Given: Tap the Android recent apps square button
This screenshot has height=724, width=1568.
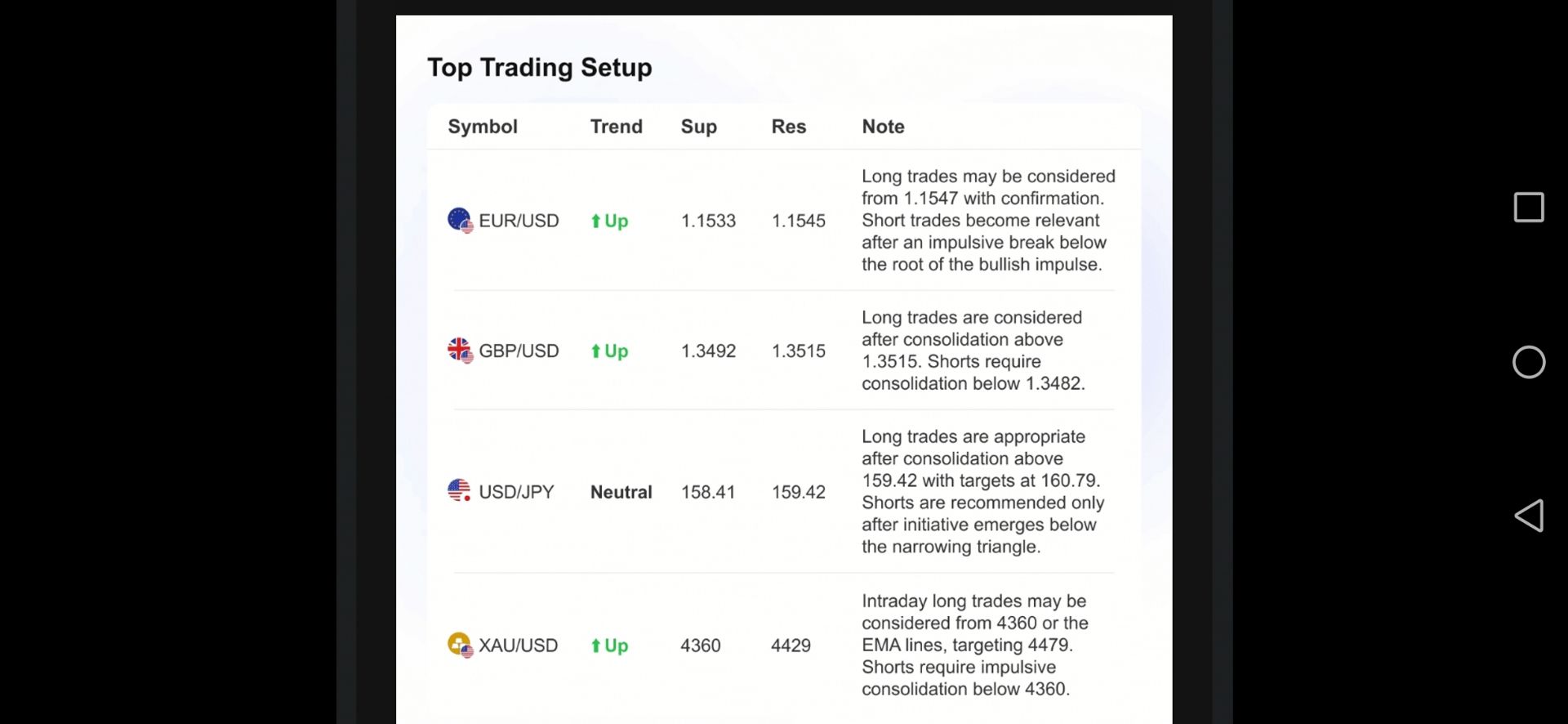Looking at the screenshot, I should pyautogui.click(x=1529, y=208).
